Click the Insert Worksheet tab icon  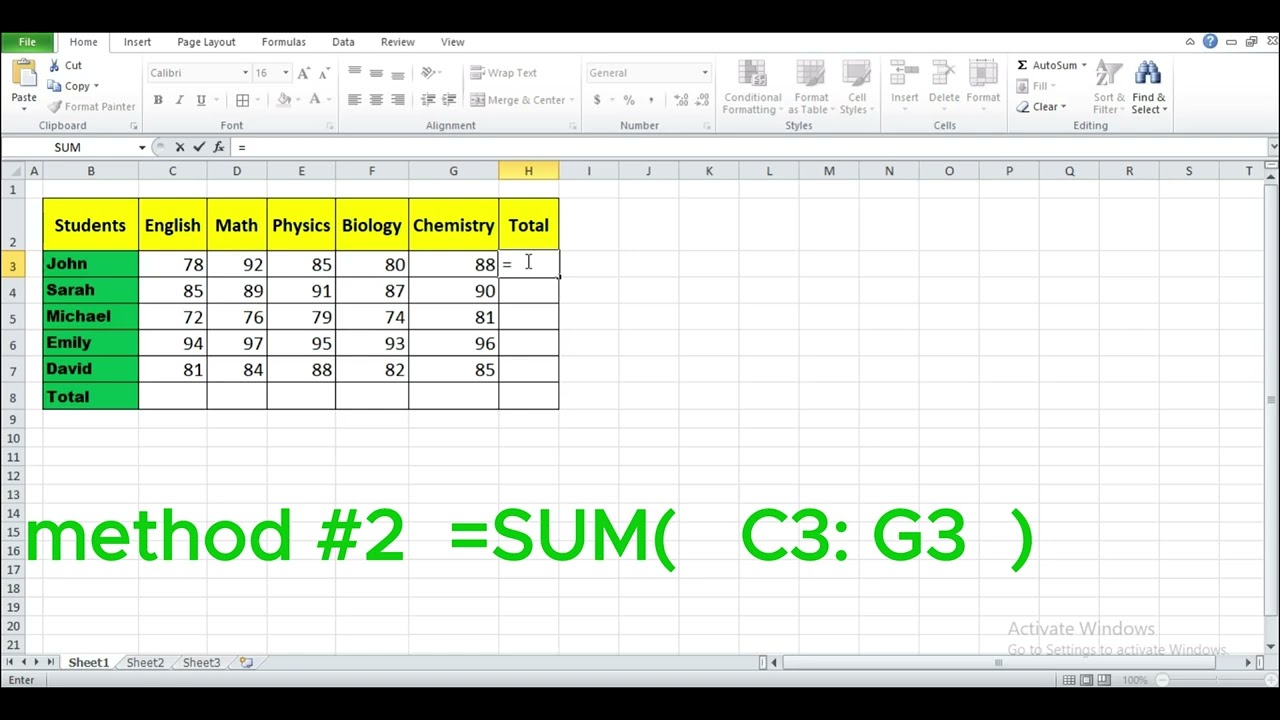[x=246, y=663]
